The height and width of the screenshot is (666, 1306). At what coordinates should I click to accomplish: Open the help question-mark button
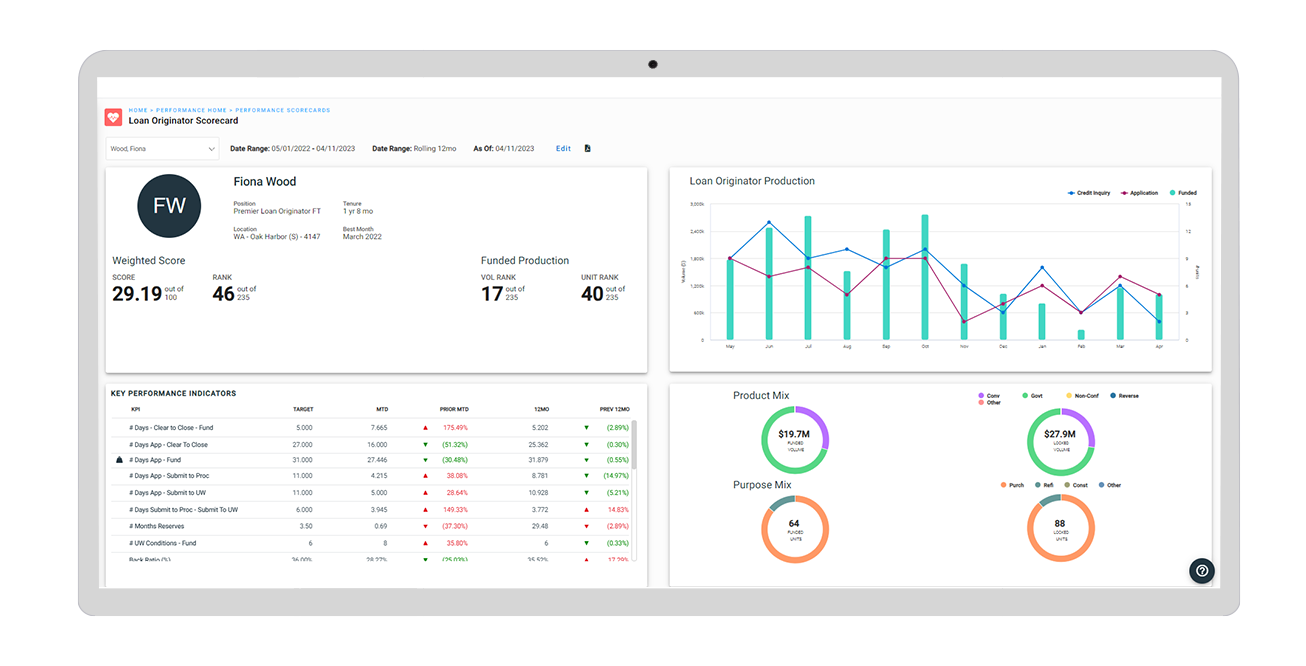pyautogui.click(x=1202, y=570)
